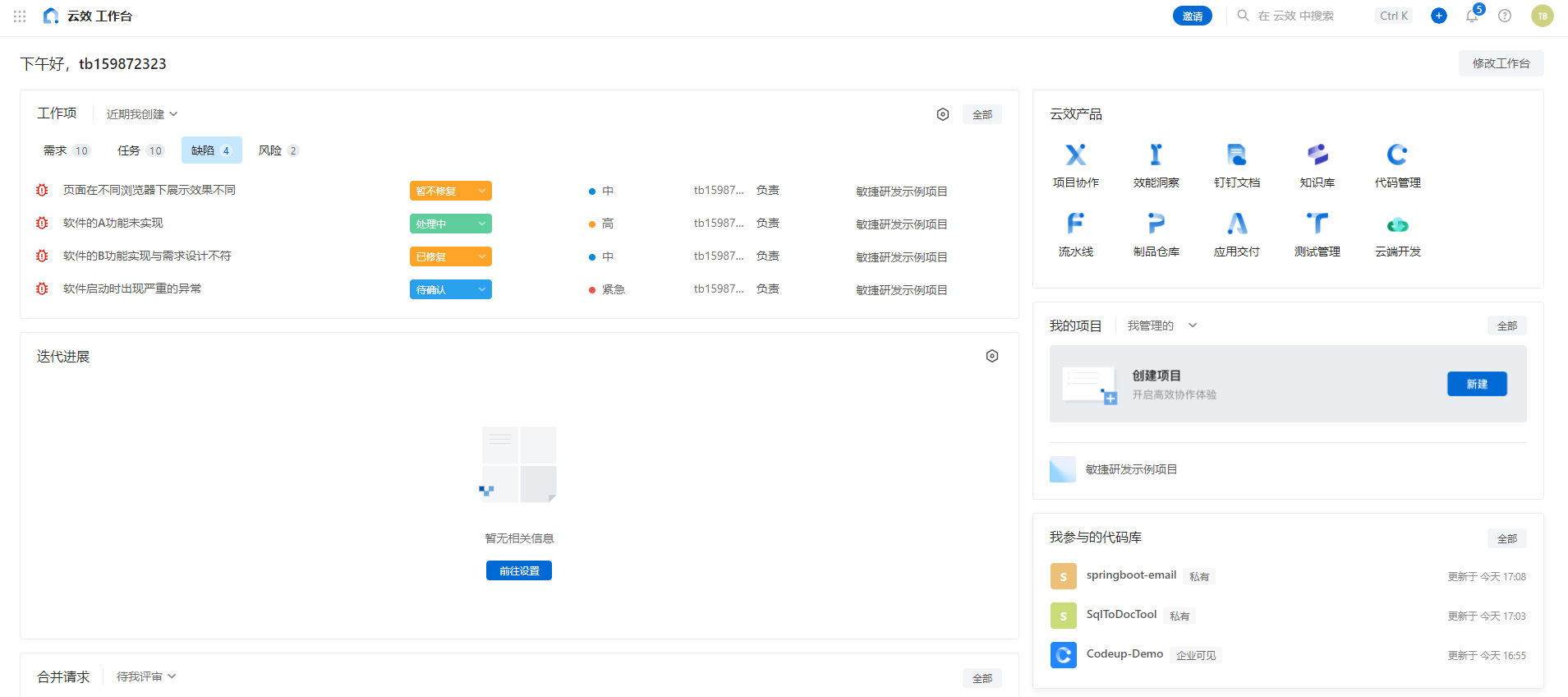This screenshot has width=1568, height=697.
Task: Open 应用交付 product icon
Action: [1236, 224]
